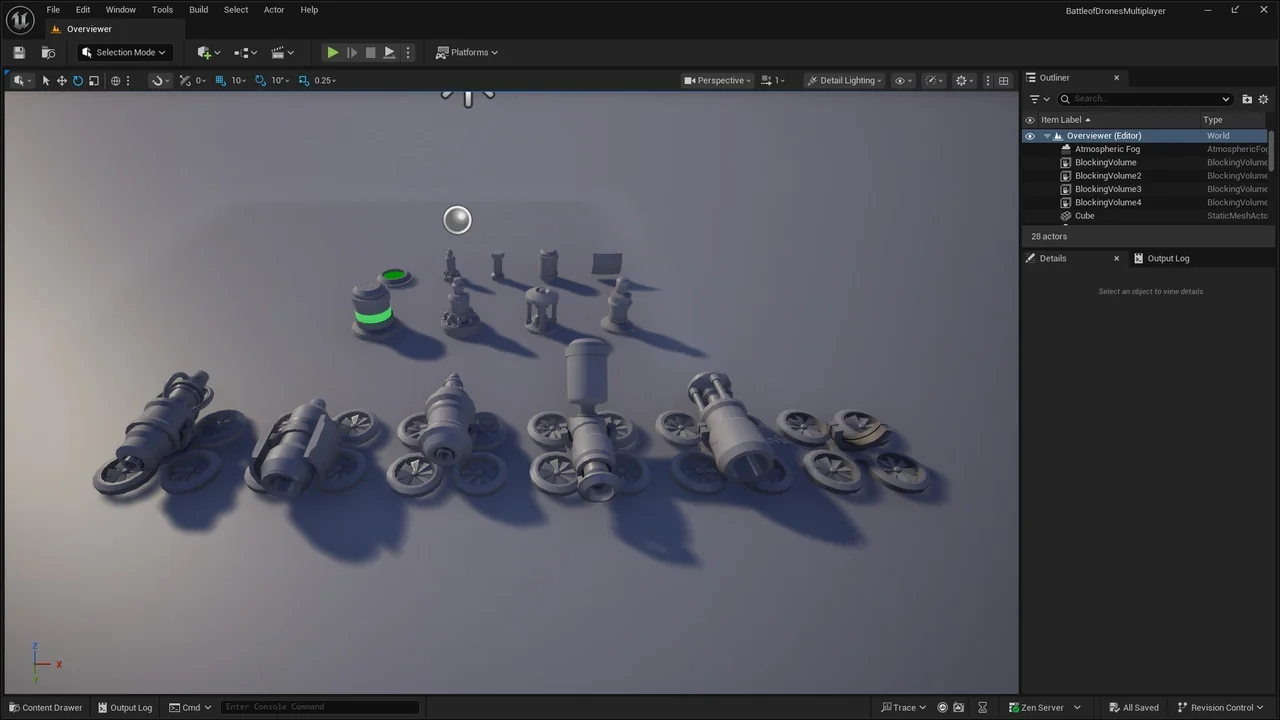Viewport: 1280px width, 720px height.
Task: Open the Selection Mode dropdown
Action: click(x=125, y=52)
